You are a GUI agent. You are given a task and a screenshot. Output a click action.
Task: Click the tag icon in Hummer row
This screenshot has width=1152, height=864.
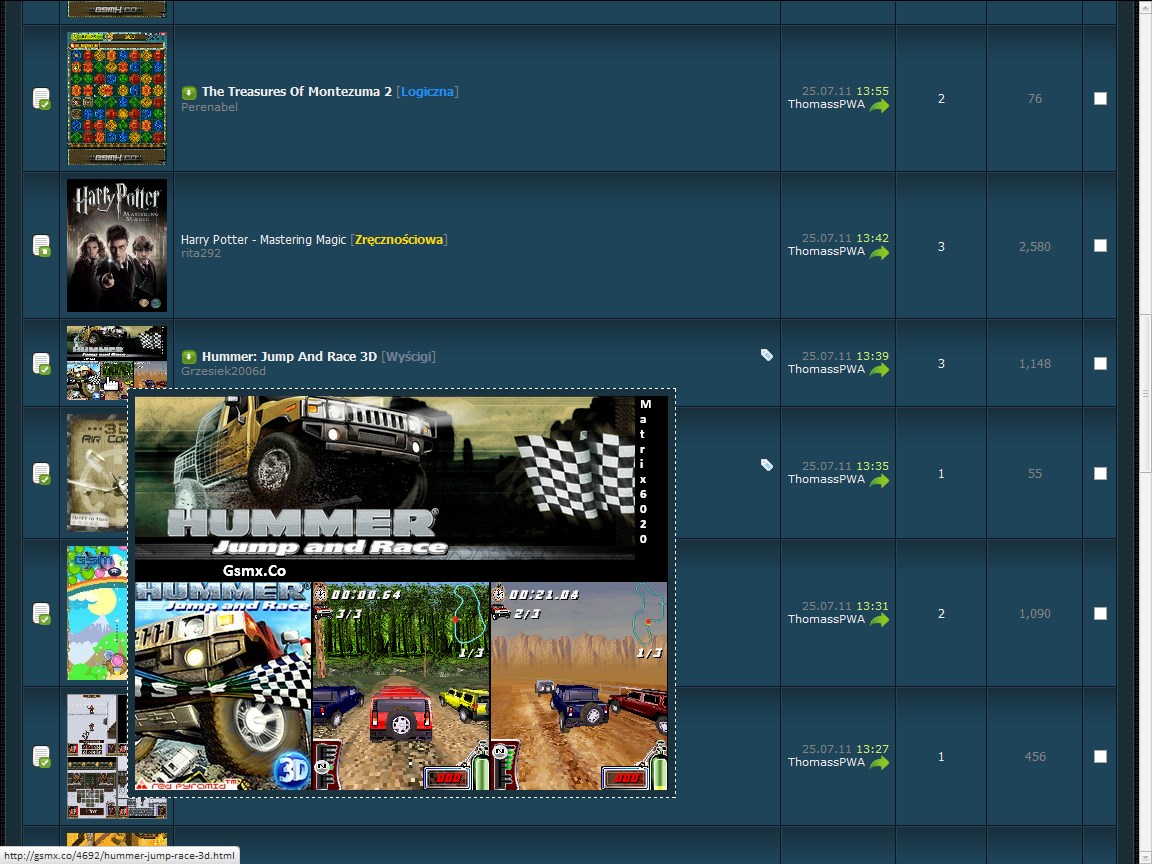tap(767, 355)
